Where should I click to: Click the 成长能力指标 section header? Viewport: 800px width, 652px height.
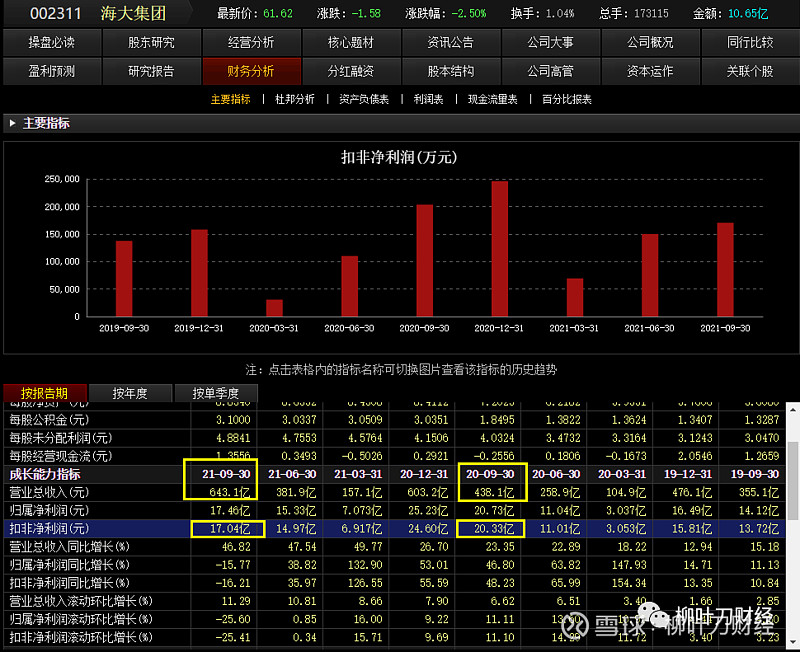coord(45,474)
